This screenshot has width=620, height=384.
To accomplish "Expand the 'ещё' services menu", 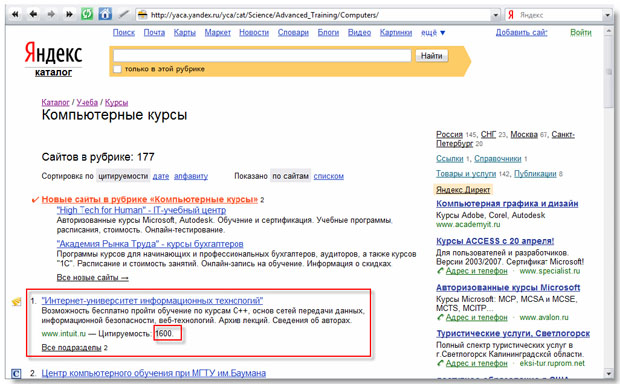I will (433, 33).
